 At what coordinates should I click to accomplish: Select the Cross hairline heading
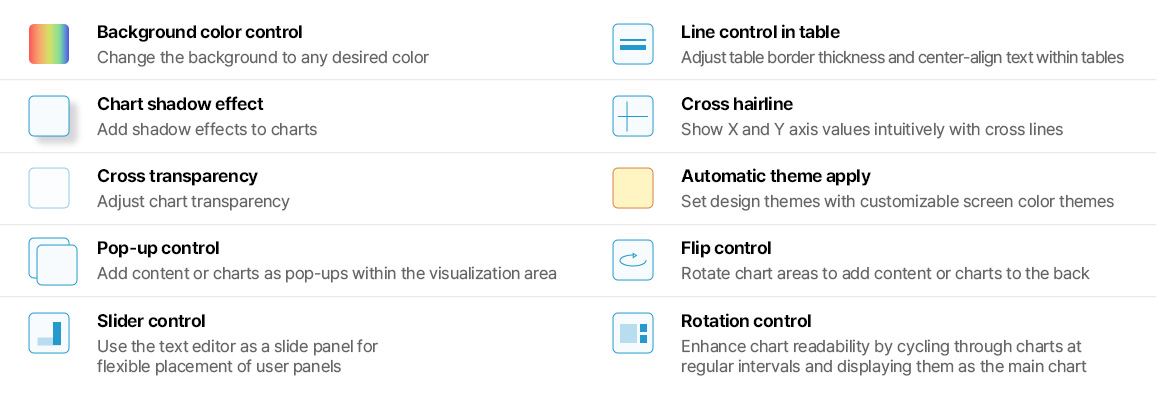pos(737,104)
